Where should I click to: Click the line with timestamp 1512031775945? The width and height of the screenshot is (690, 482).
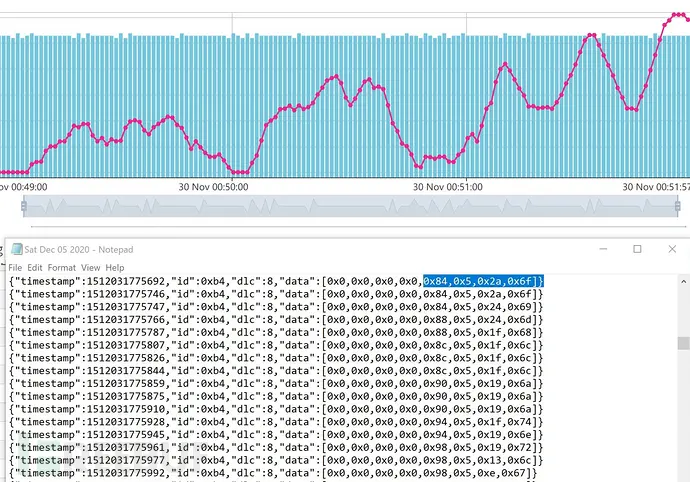click(276, 434)
